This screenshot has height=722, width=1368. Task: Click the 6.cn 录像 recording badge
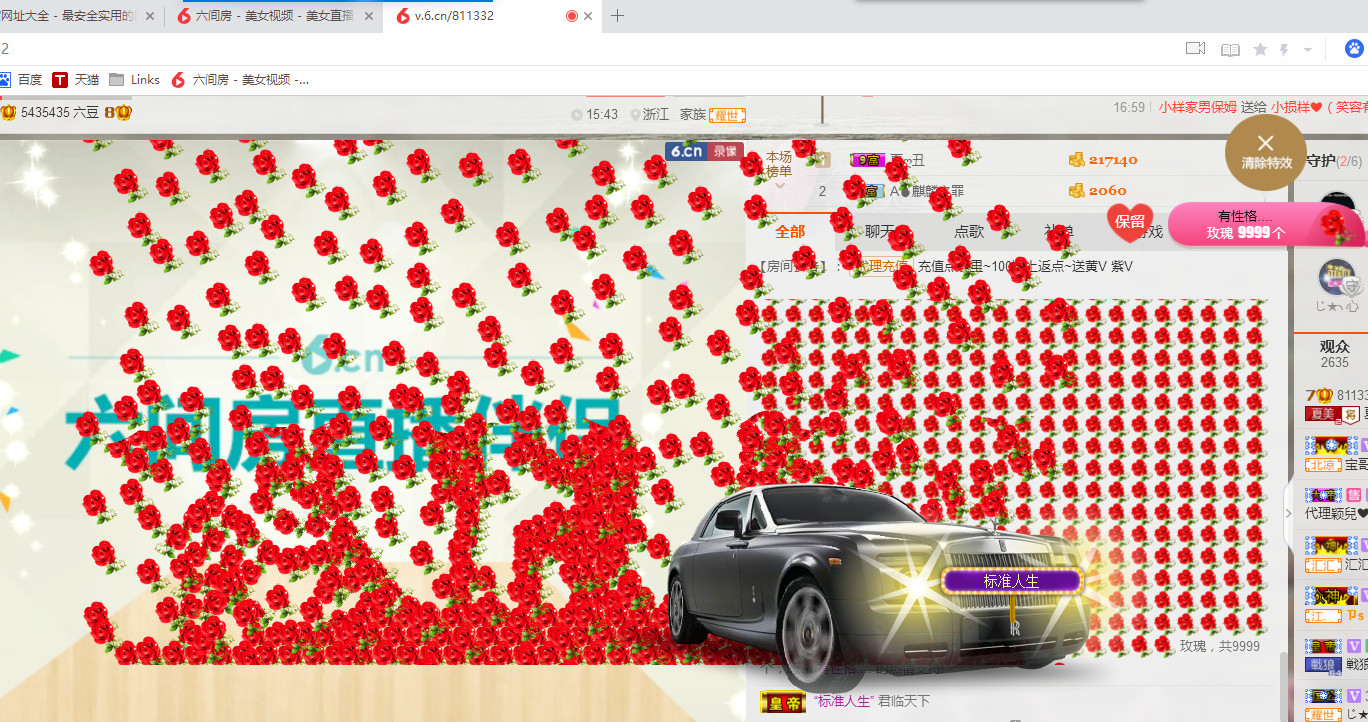(704, 151)
